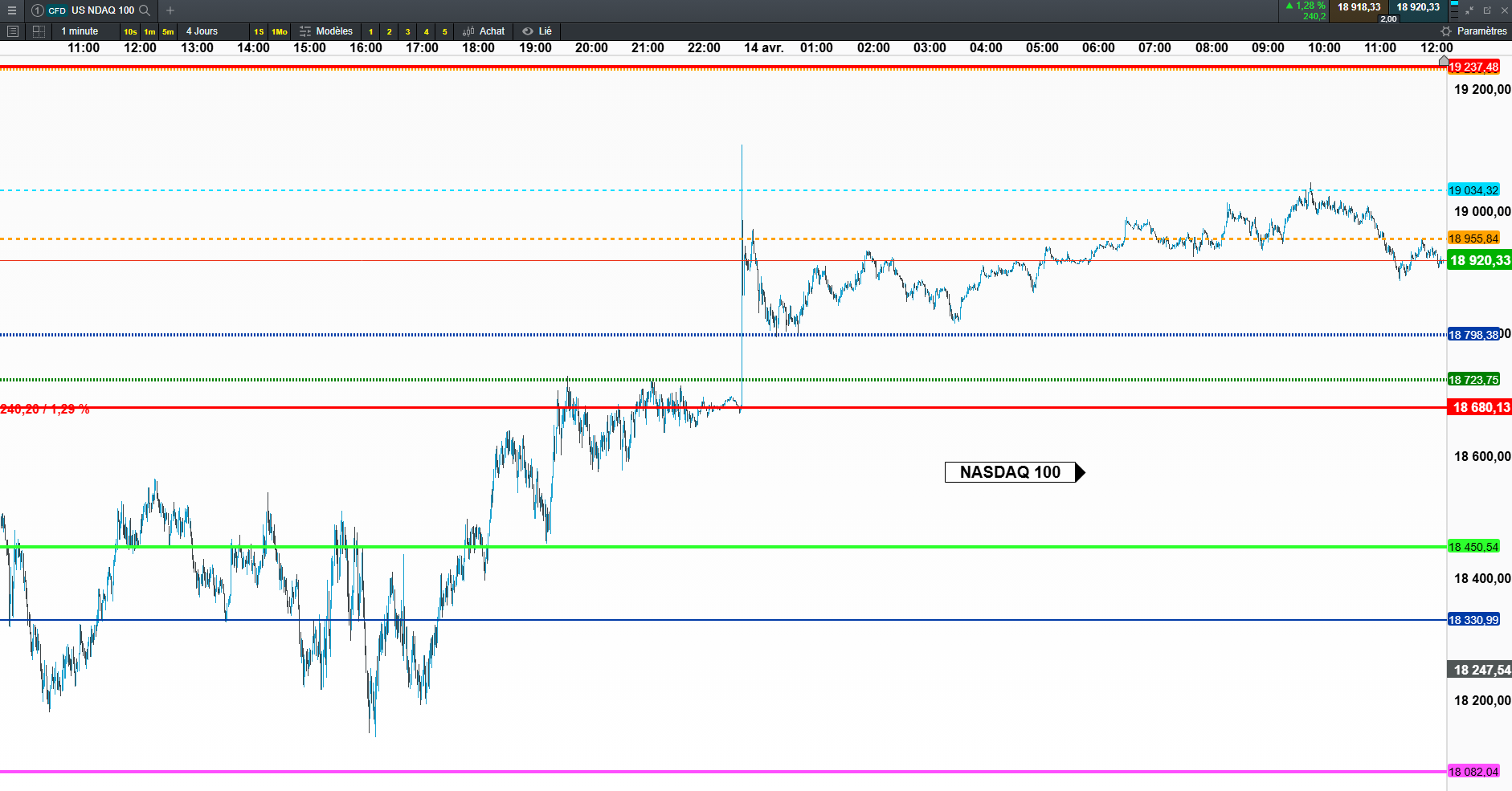The width and height of the screenshot is (1512, 791).
Task: Click the 18 200,00 price axis label
Action: click(x=1482, y=700)
